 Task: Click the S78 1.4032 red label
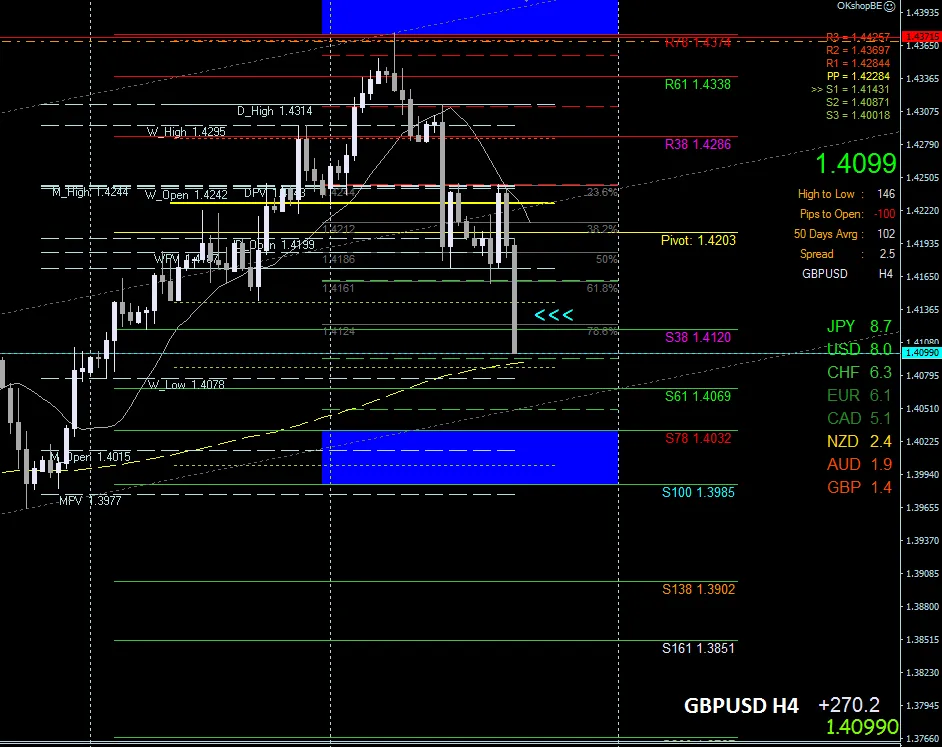[x=697, y=438]
